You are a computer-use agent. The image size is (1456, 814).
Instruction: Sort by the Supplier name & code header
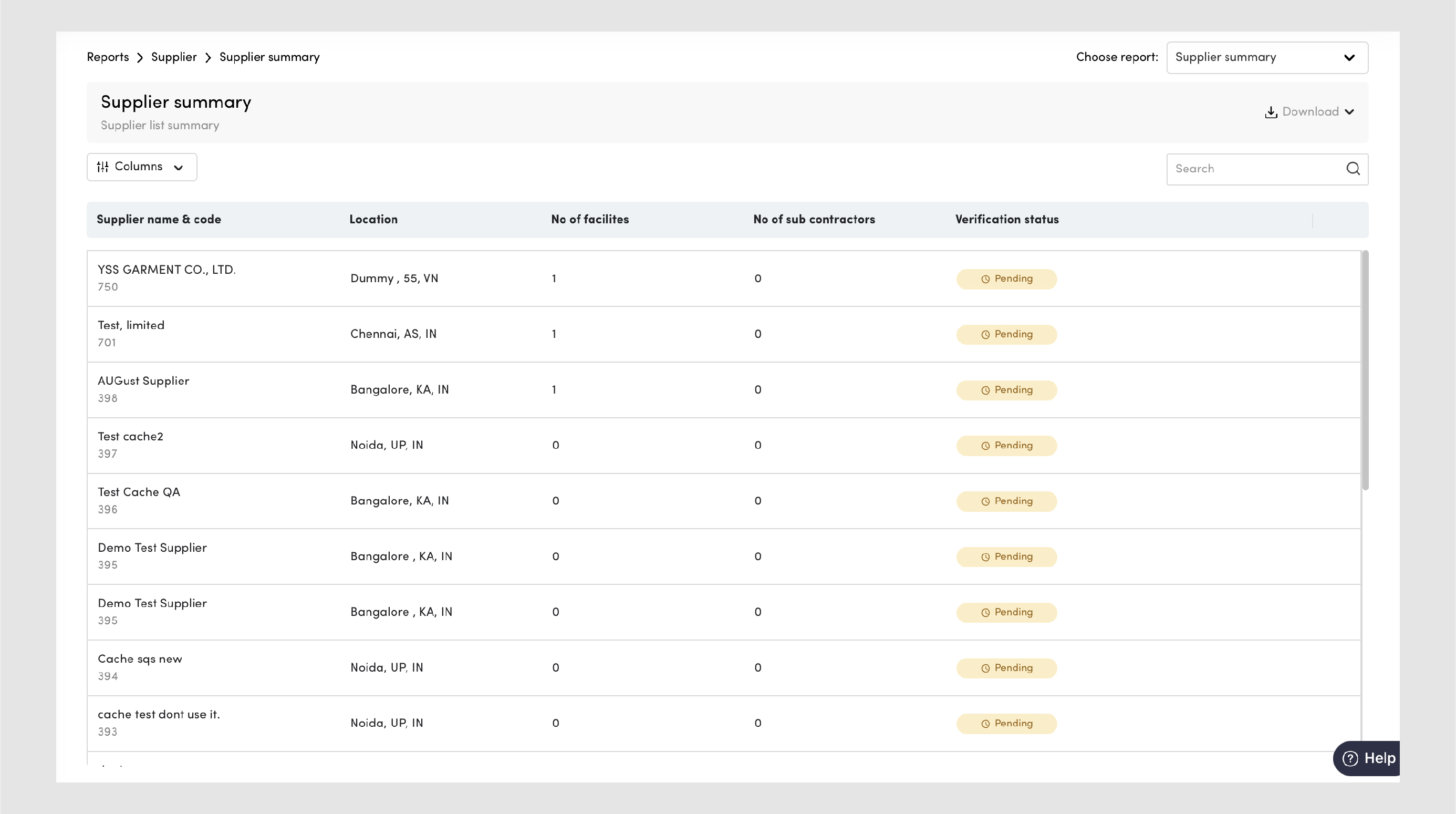pos(159,220)
